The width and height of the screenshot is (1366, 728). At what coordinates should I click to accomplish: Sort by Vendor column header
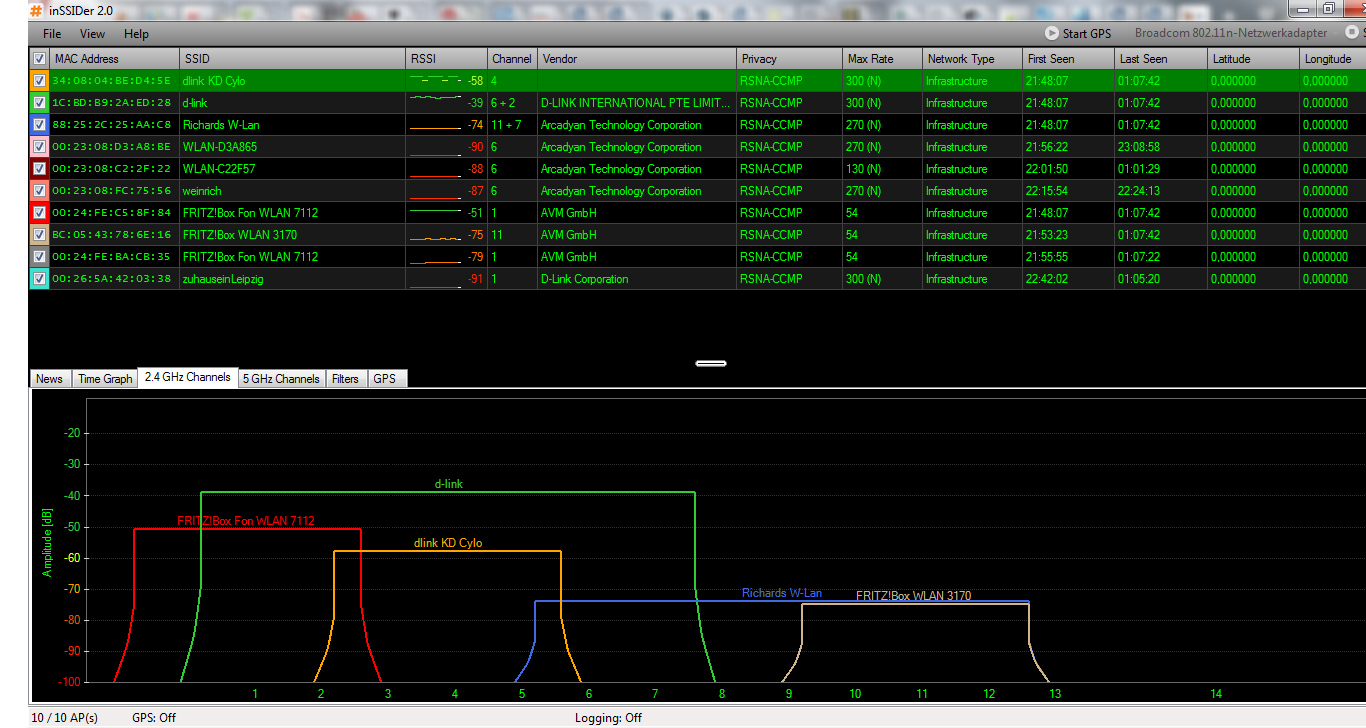tap(637, 59)
